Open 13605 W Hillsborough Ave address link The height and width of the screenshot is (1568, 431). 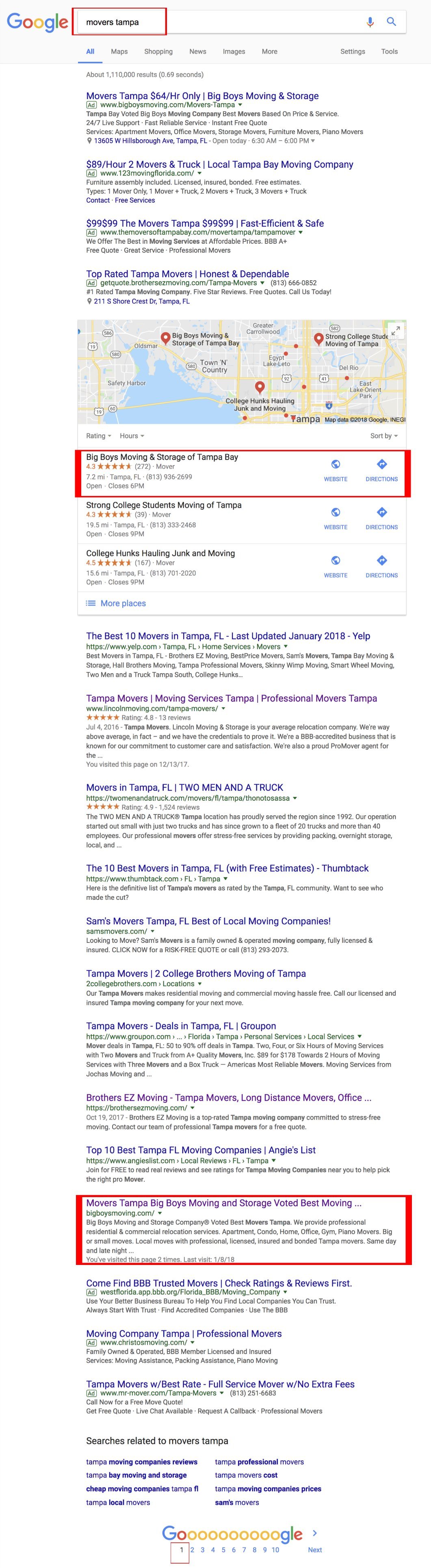tap(150, 141)
